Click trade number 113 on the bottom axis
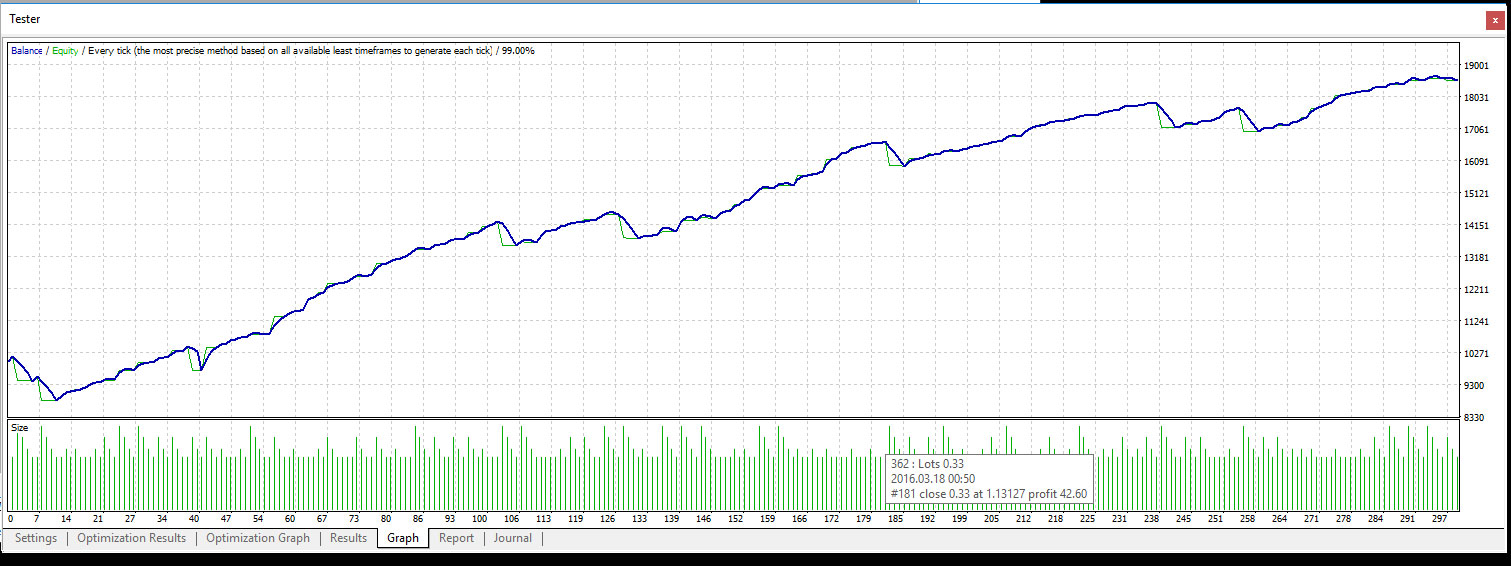The width and height of the screenshot is (1511, 566). coord(543,519)
